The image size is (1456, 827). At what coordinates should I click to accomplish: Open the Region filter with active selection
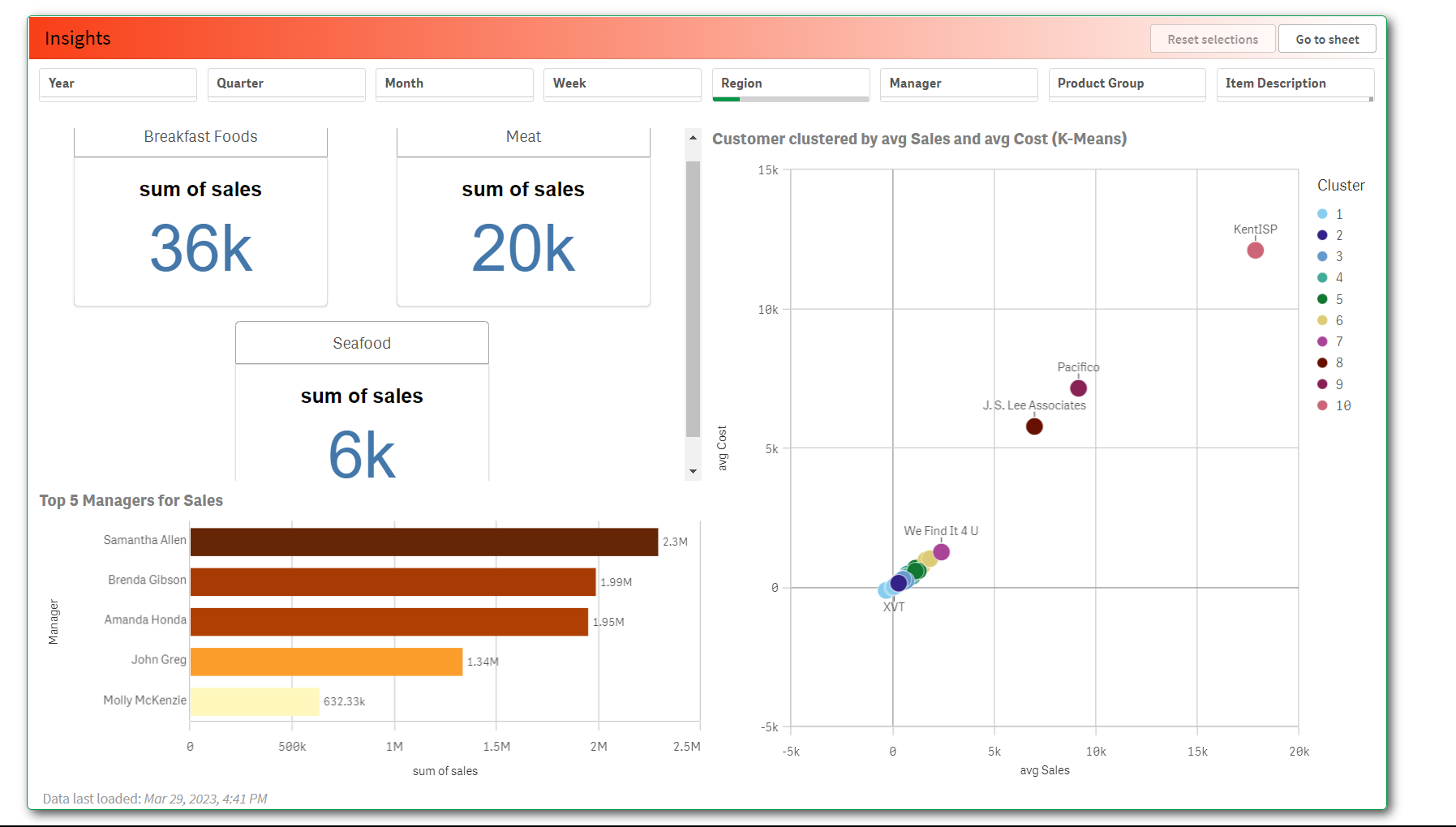coord(790,84)
